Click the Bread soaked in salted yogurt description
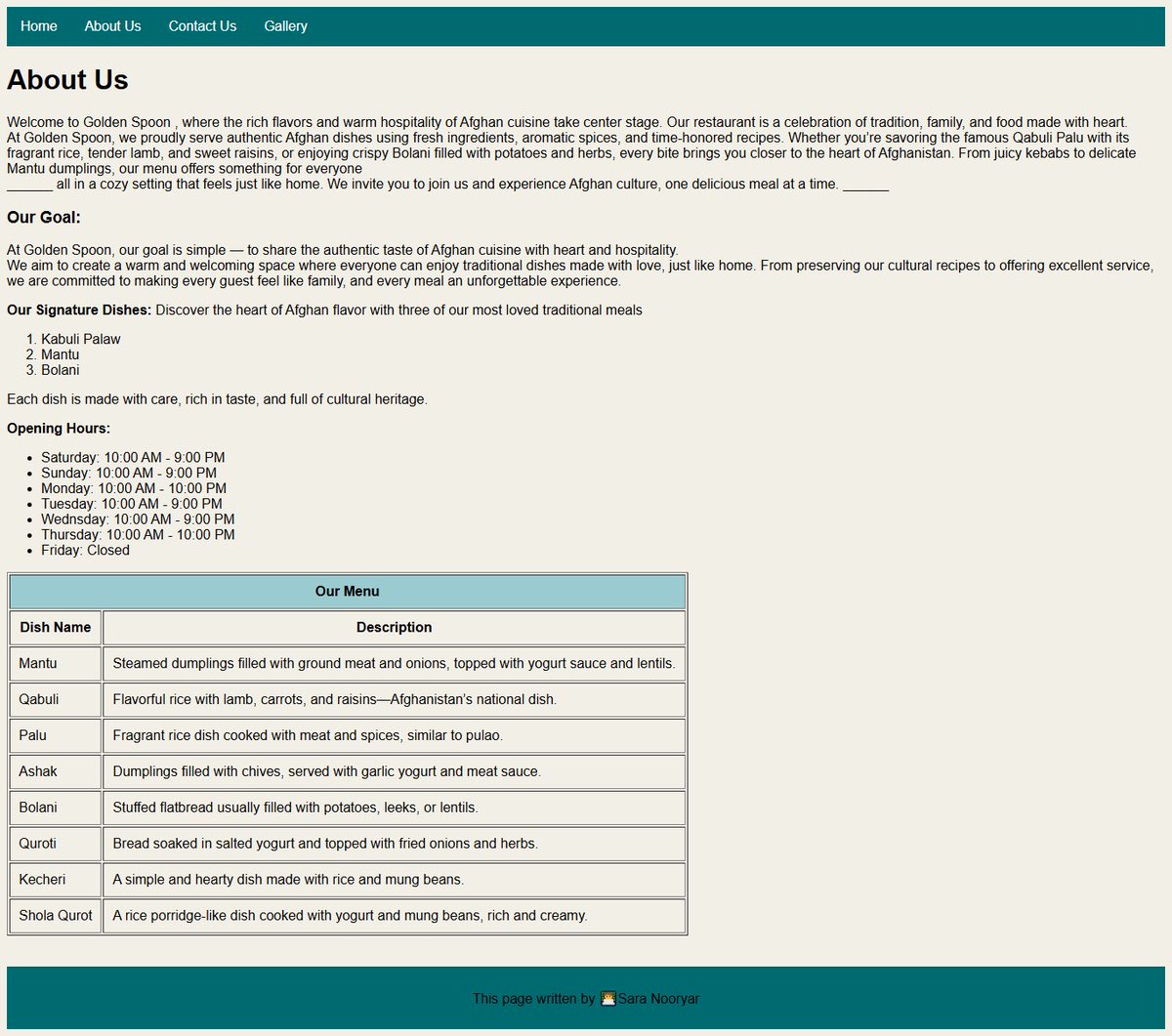Viewport: 1172px width, 1036px height. click(x=395, y=845)
